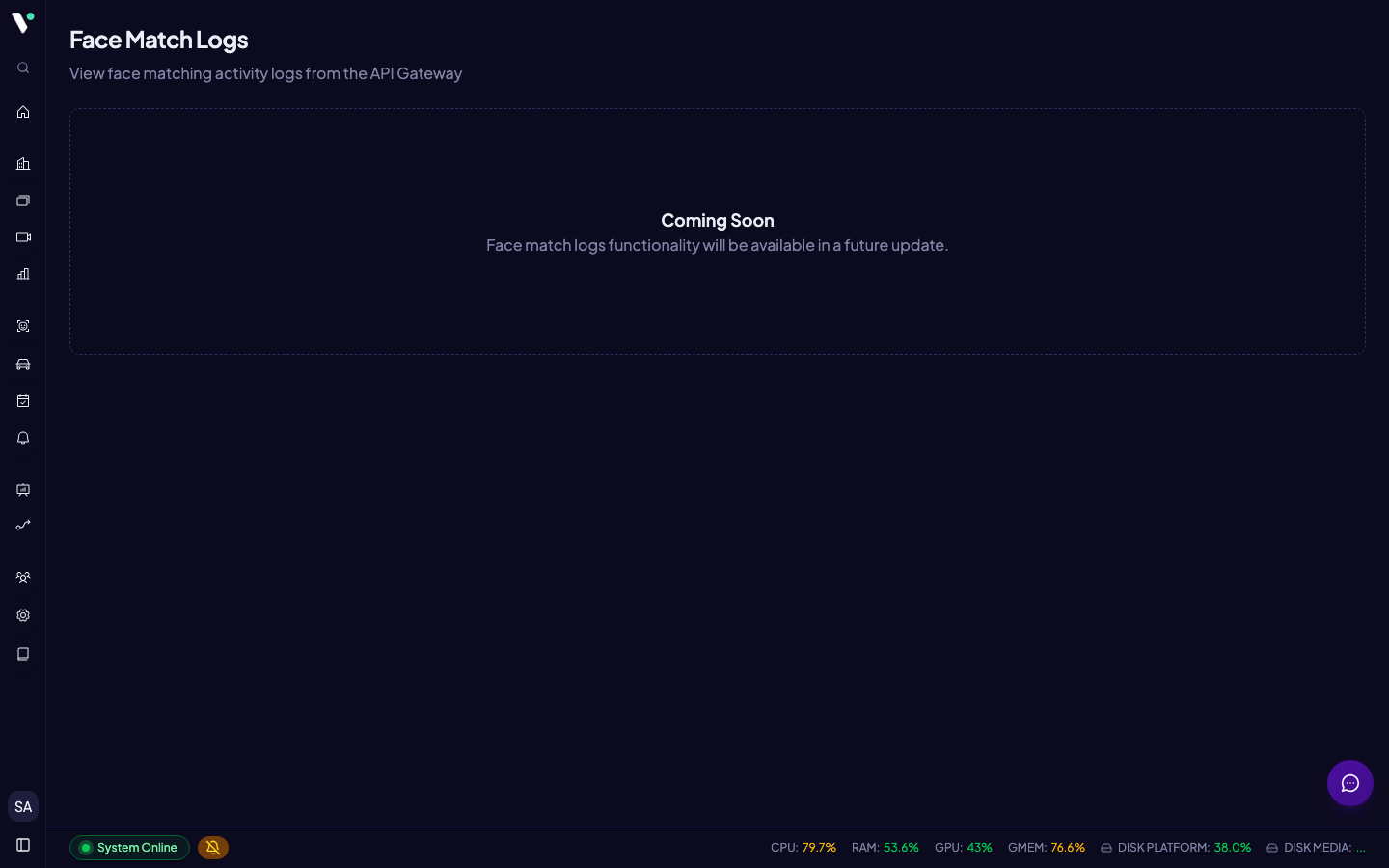Click the System Online status badge
Image resolution: width=1389 pixels, height=868 pixels.
(x=129, y=848)
